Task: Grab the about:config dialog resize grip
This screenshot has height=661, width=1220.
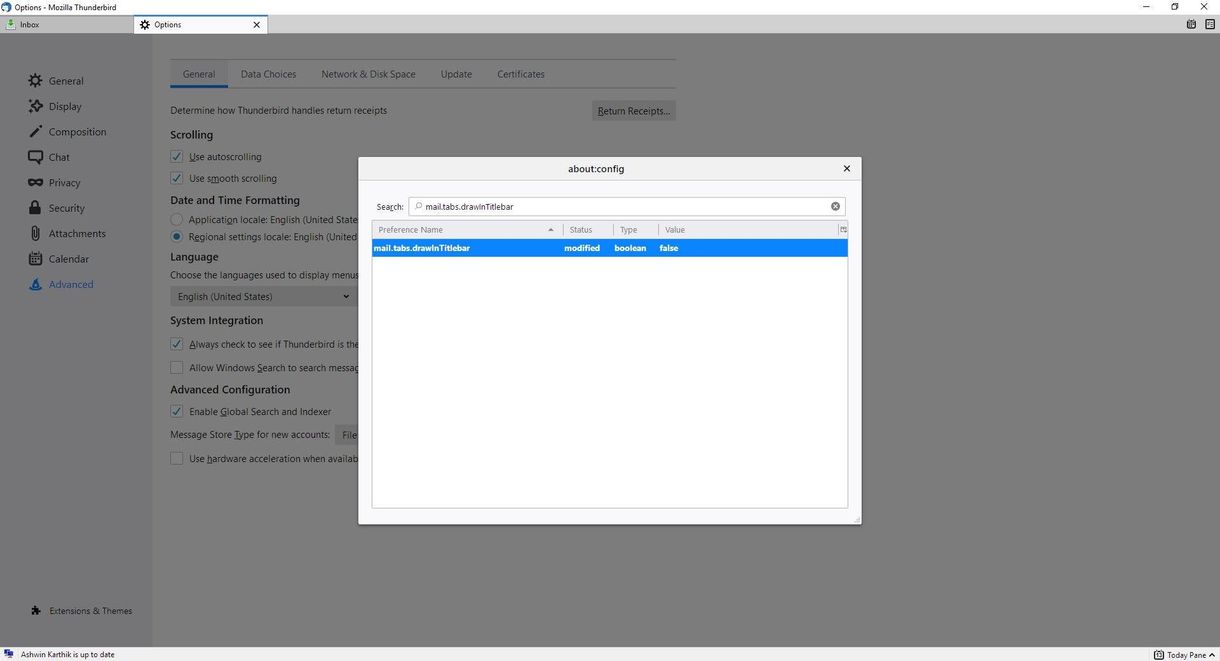Action: point(856,519)
